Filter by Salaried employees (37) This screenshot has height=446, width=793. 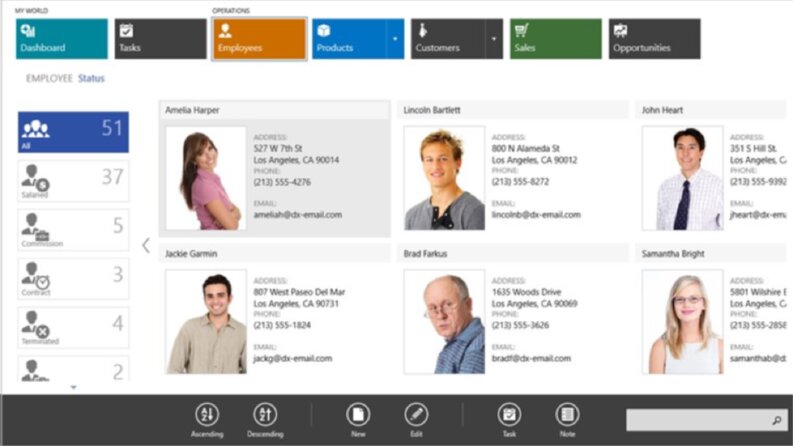point(73,181)
